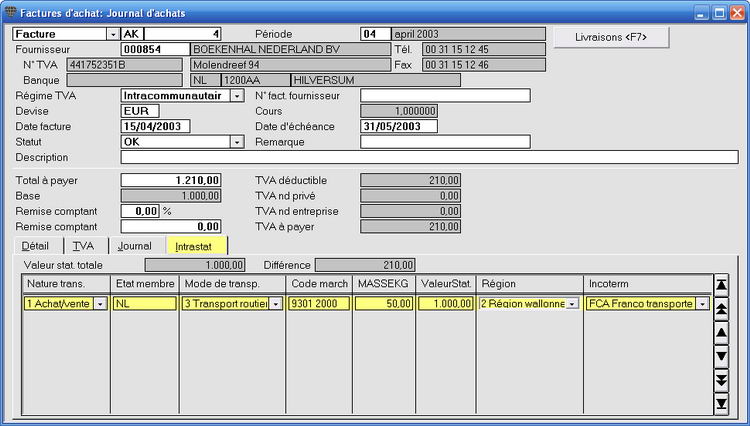Click Code march cell 9301 2000
The image size is (750, 426).
click(319, 304)
